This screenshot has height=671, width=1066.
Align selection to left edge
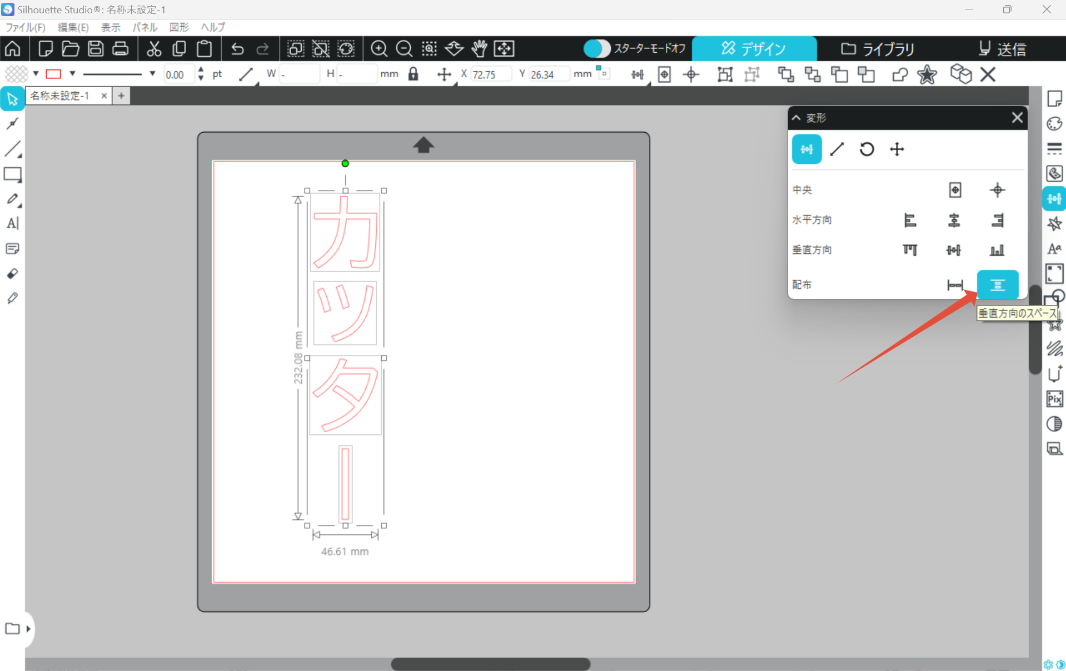click(x=910, y=220)
